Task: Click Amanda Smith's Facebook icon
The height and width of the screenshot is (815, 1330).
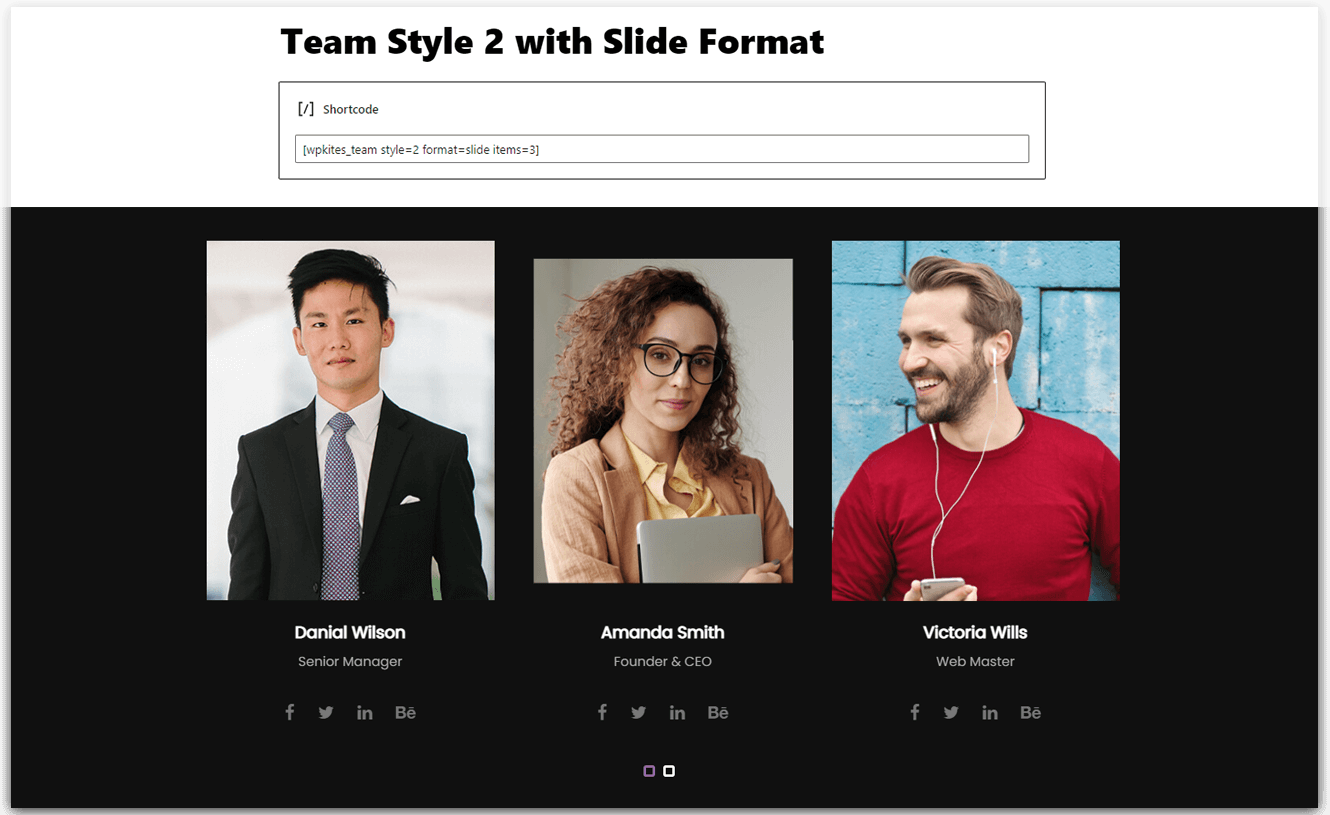Action: (602, 712)
